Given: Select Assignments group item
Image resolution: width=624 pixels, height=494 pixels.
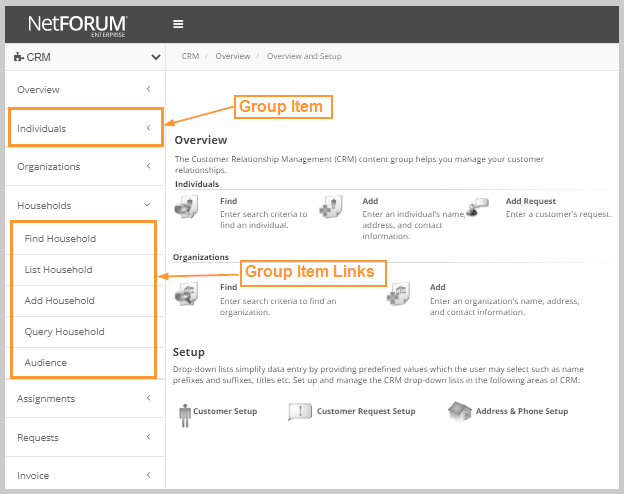Looking at the screenshot, I should 85,398.
